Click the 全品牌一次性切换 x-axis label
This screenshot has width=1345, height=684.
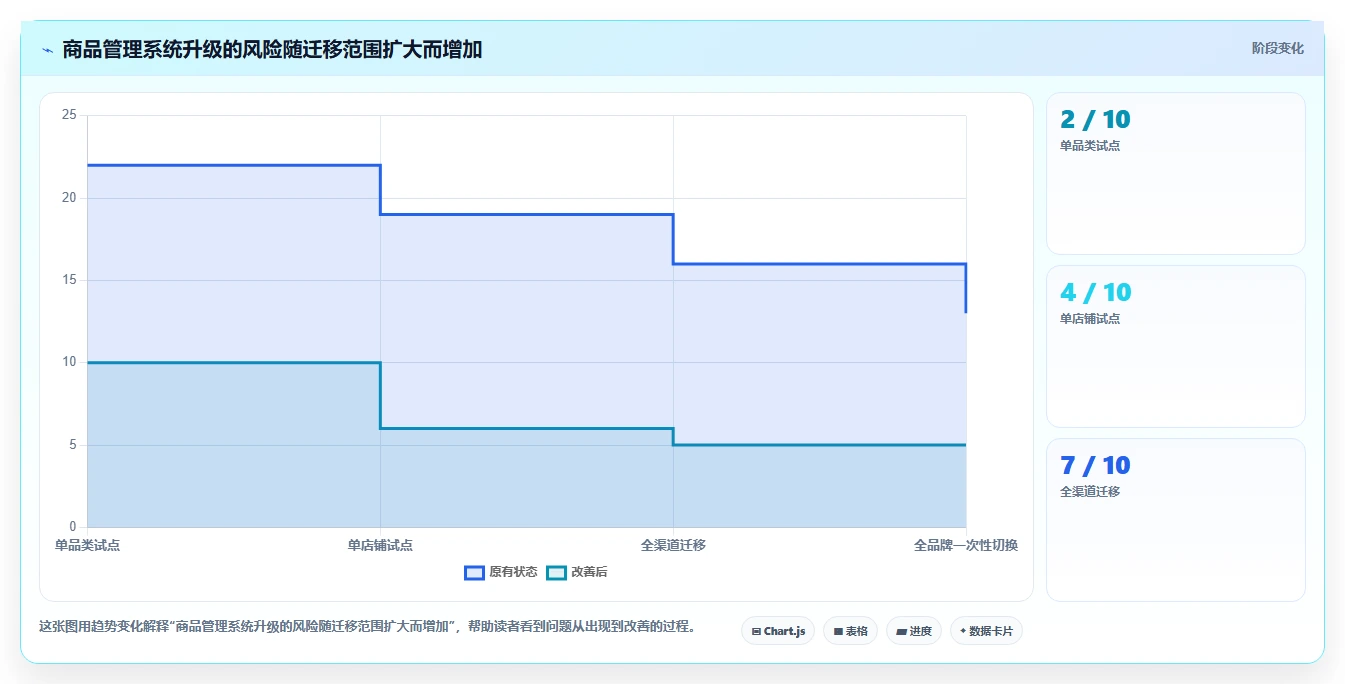coord(966,545)
